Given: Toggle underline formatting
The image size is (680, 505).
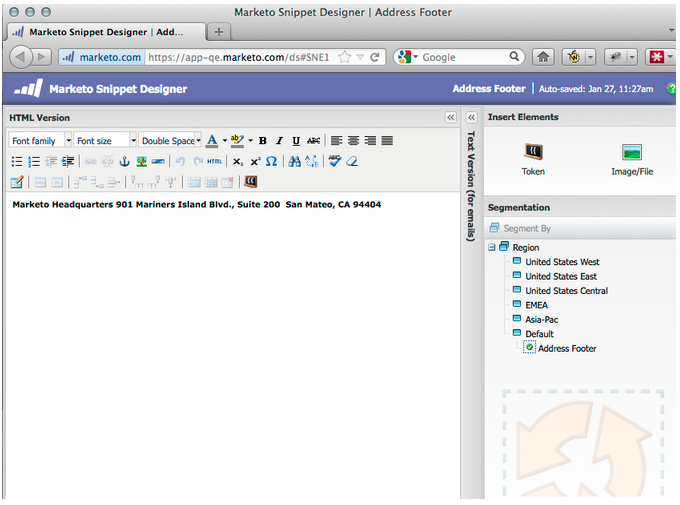Looking at the screenshot, I should (296, 141).
